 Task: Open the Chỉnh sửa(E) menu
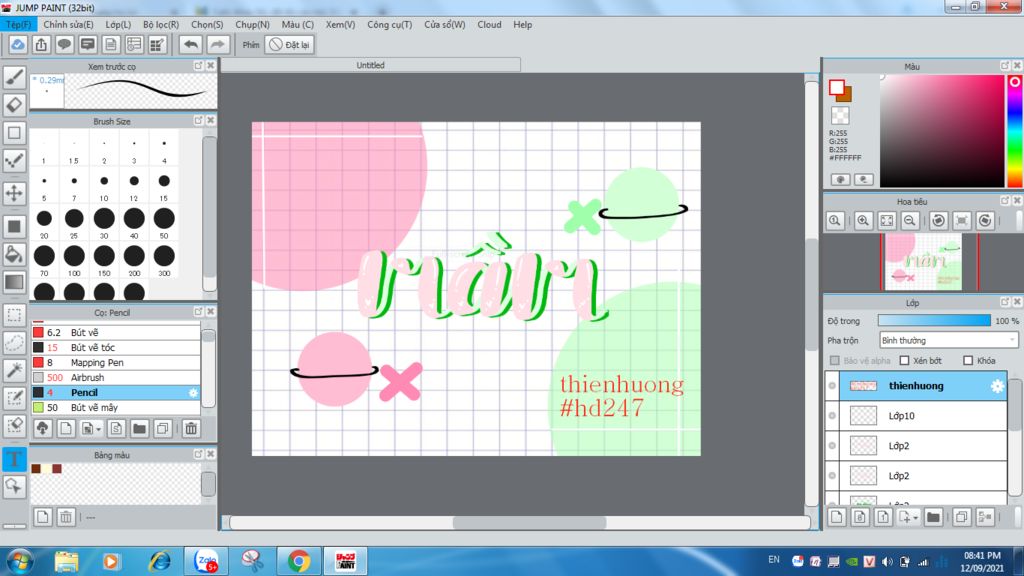pyautogui.click(x=69, y=25)
